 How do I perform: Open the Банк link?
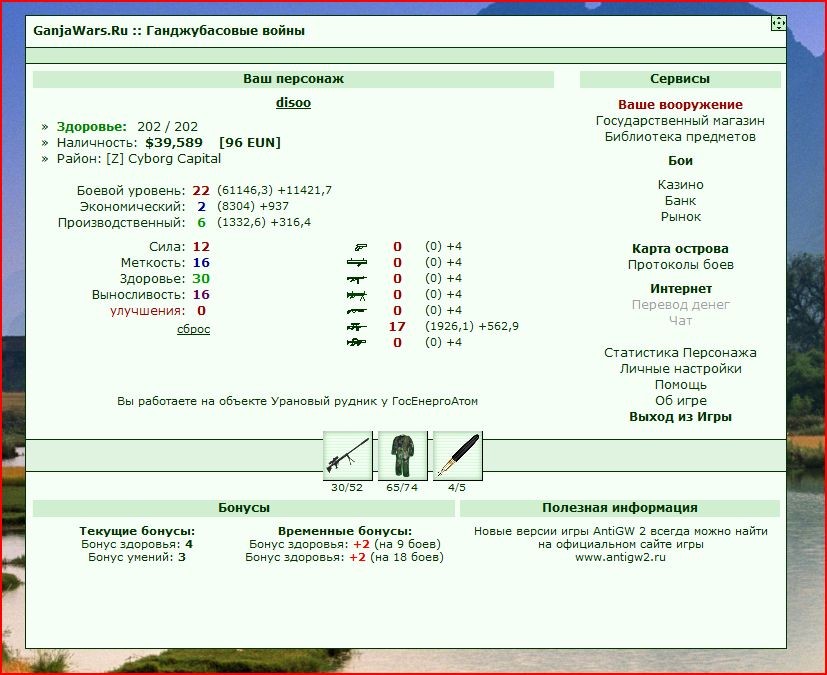(680, 201)
